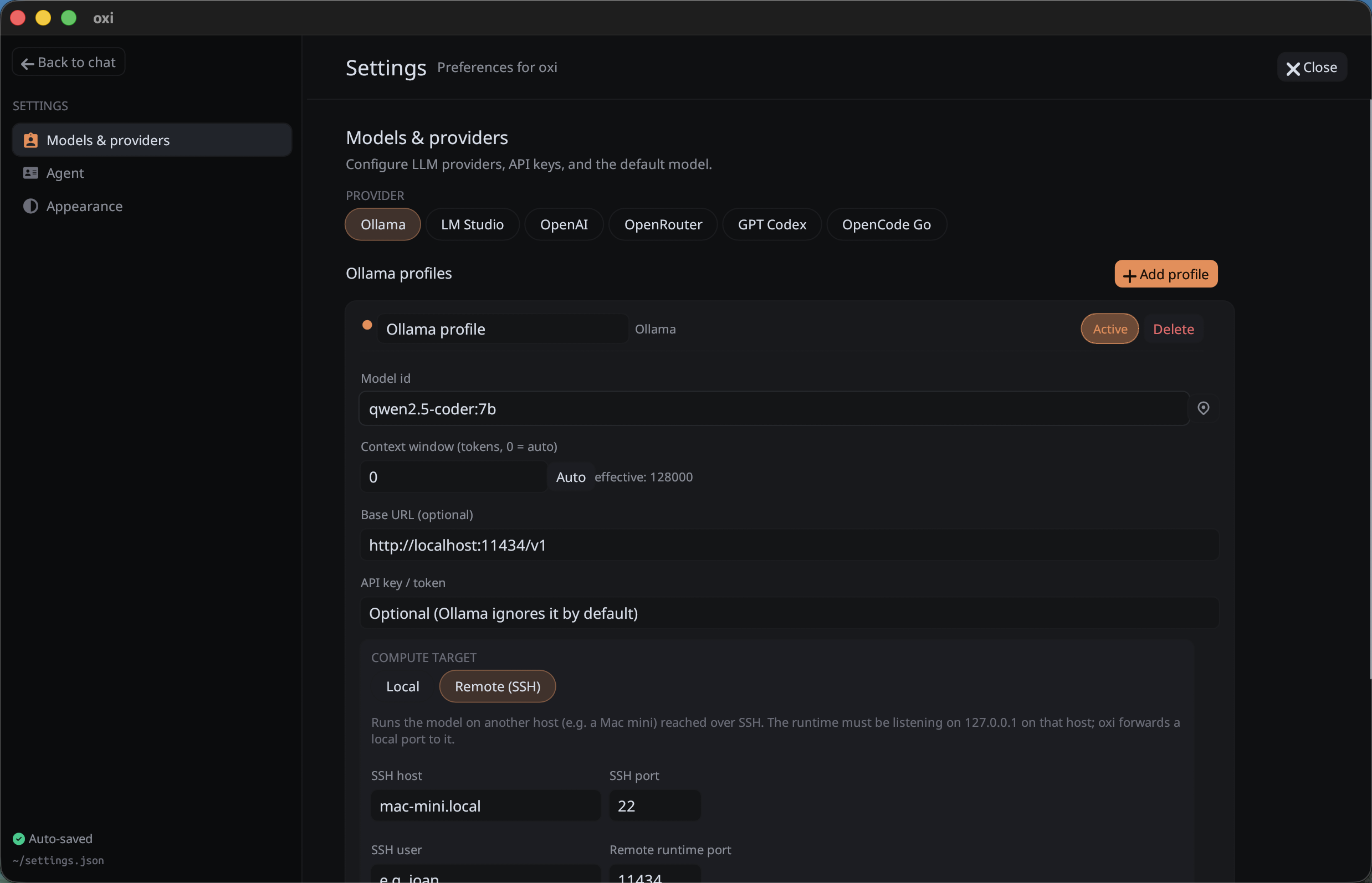This screenshot has width=1372, height=883.
Task: Set compute target to Local
Action: 403,686
